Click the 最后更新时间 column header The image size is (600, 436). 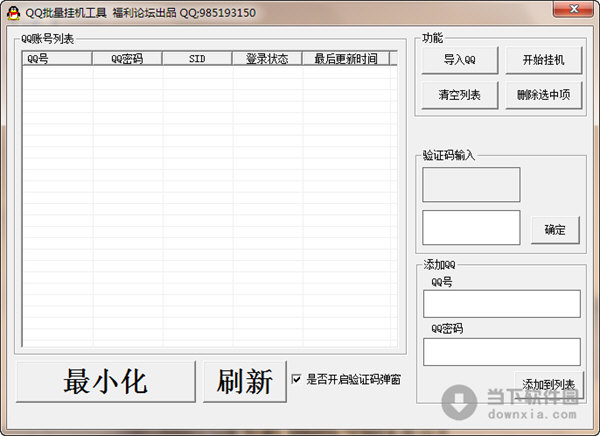(346, 59)
